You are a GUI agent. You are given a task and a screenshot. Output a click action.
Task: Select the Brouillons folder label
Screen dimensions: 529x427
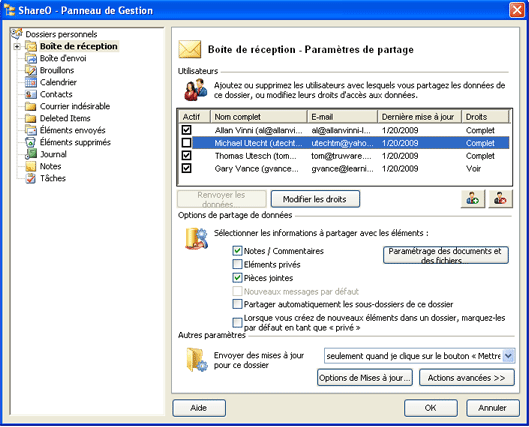[x=57, y=70]
